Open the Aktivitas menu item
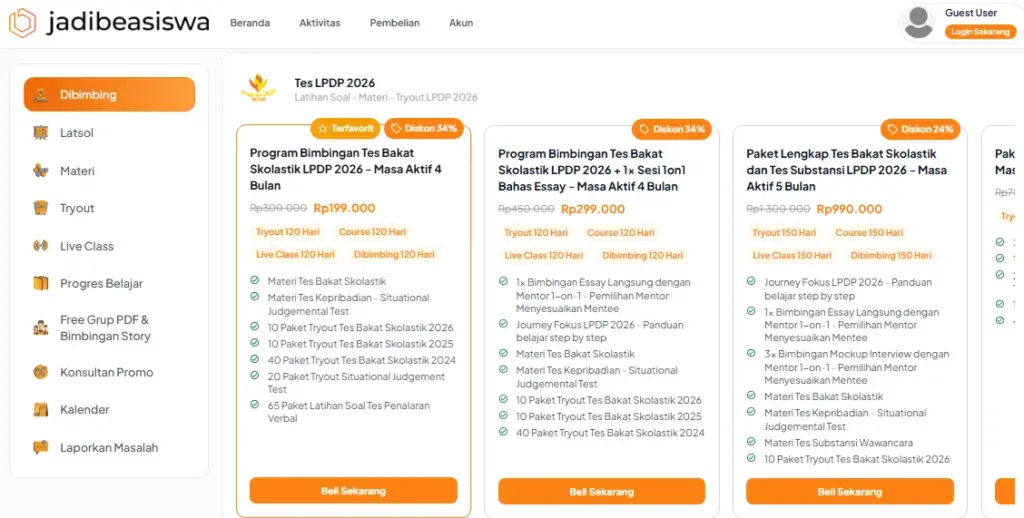Screen dimensions: 1024x518 point(319,23)
